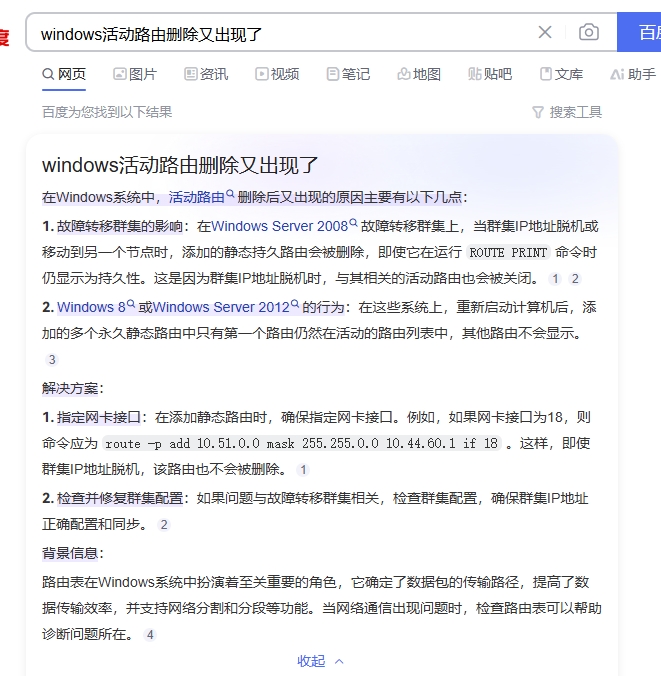This screenshot has height=676, width=661.
Task: Click 百度为您找到以下结果 text
Action: (107, 112)
